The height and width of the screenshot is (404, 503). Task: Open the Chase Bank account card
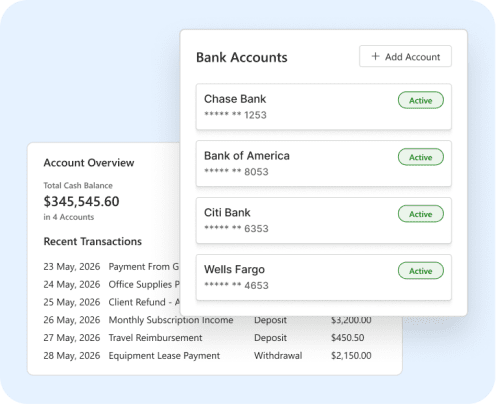[x=324, y=107]
